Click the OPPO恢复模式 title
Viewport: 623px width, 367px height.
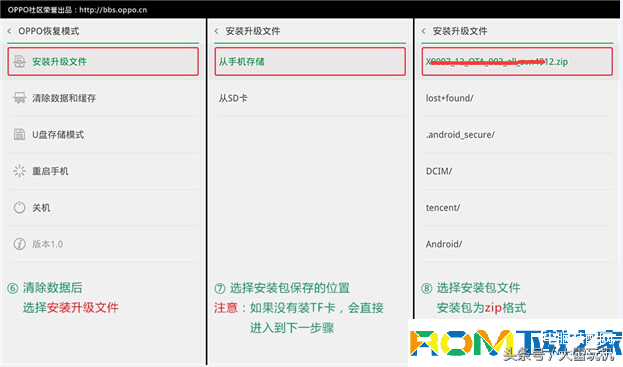pos(48,31)
